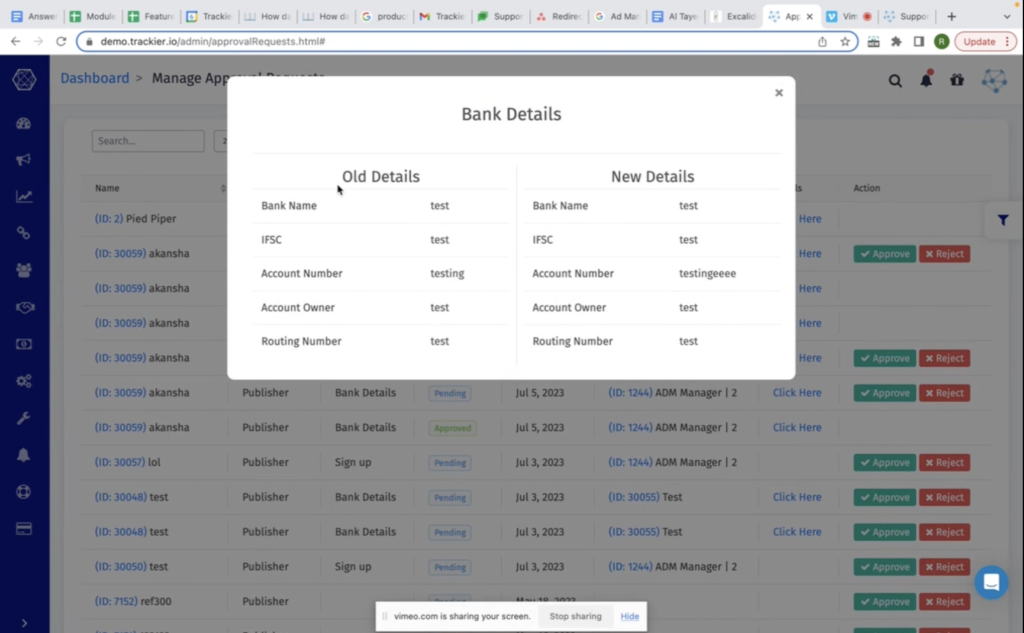The height and width of the screenshot is (633, 1024).
Task: Click the Trackier logo at sidebar top
Action: click(x=24, y=79)
